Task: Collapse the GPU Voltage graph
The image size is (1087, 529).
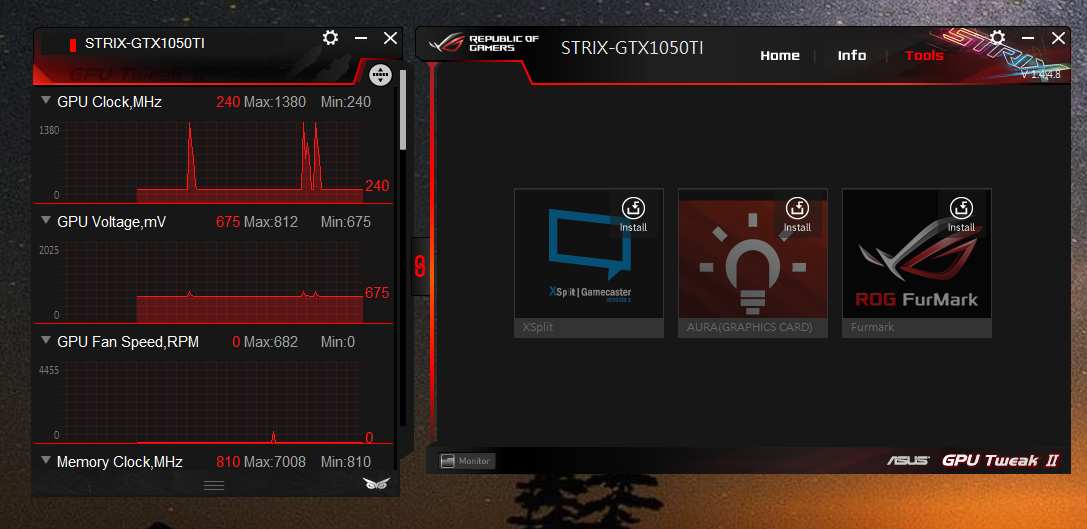Action: tap(46, 220)
